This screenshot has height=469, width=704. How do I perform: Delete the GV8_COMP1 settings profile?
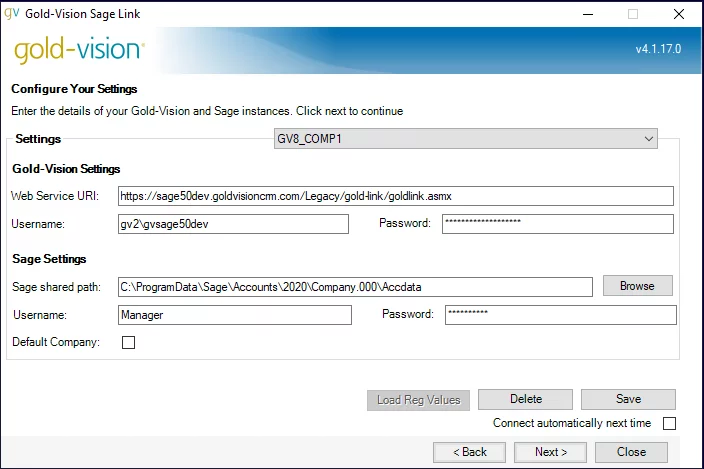tap(525, 399)
